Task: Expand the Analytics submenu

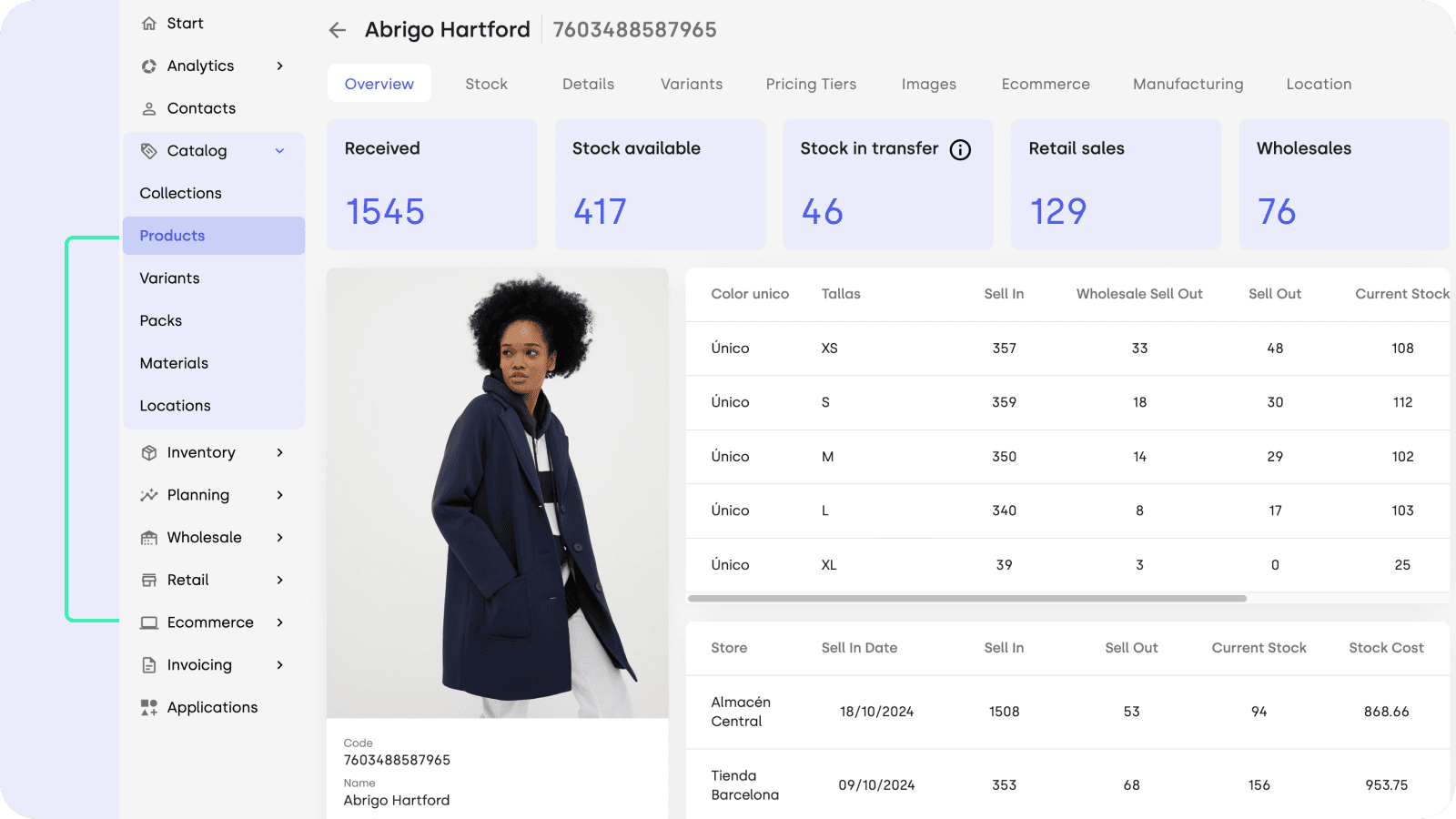Action: 280,66
